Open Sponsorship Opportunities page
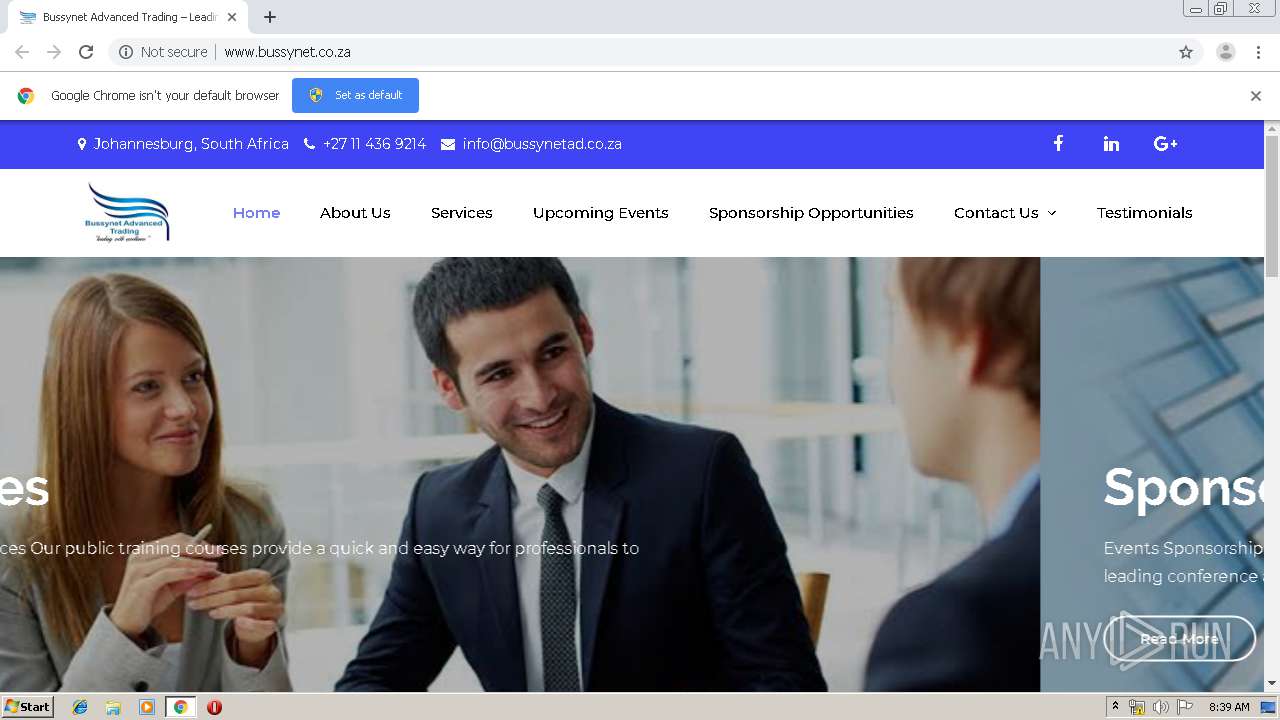 pyautogui.click(x=811, y=213)
